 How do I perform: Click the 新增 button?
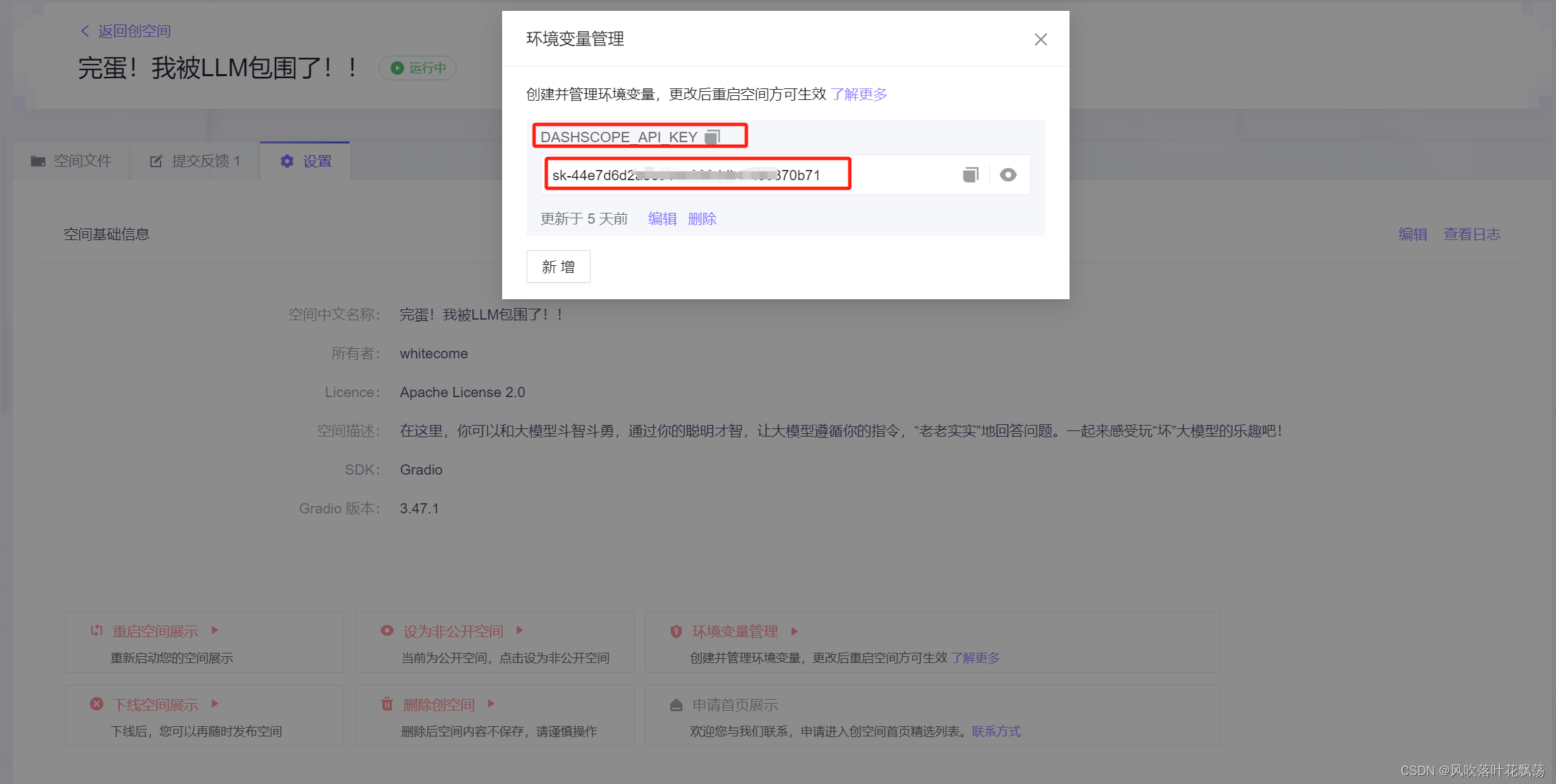coord(558,267)
